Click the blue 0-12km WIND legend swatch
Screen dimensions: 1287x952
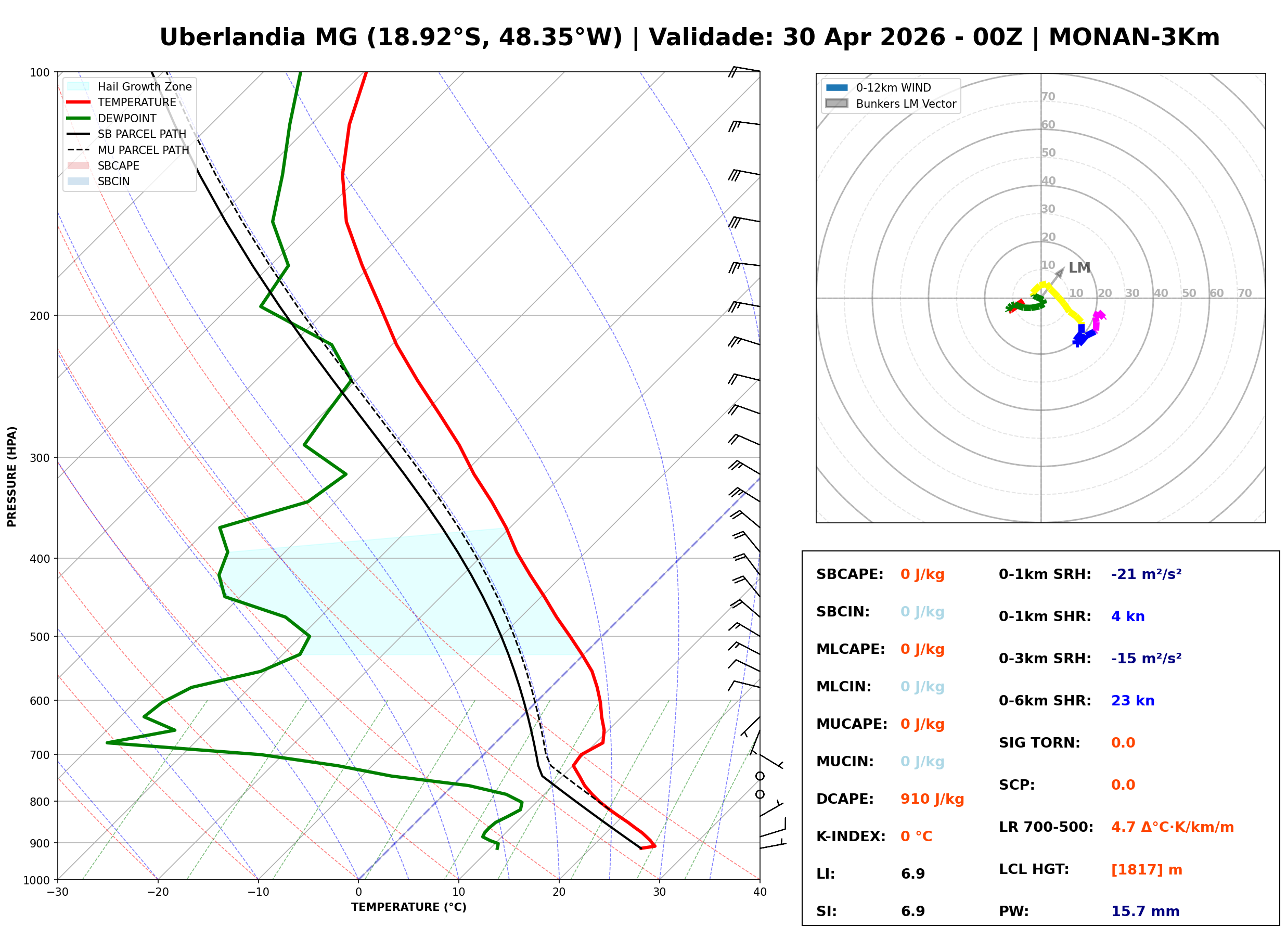pyautogui.click(x=836, y=87)
